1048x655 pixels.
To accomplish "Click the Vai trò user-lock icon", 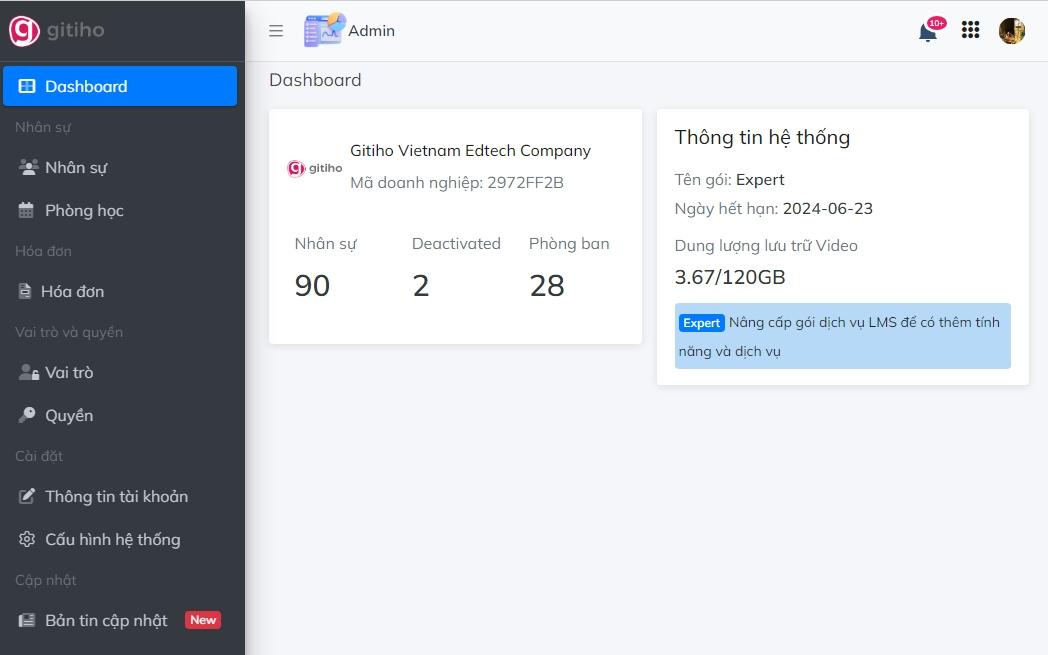I will [x=28, y=372].
